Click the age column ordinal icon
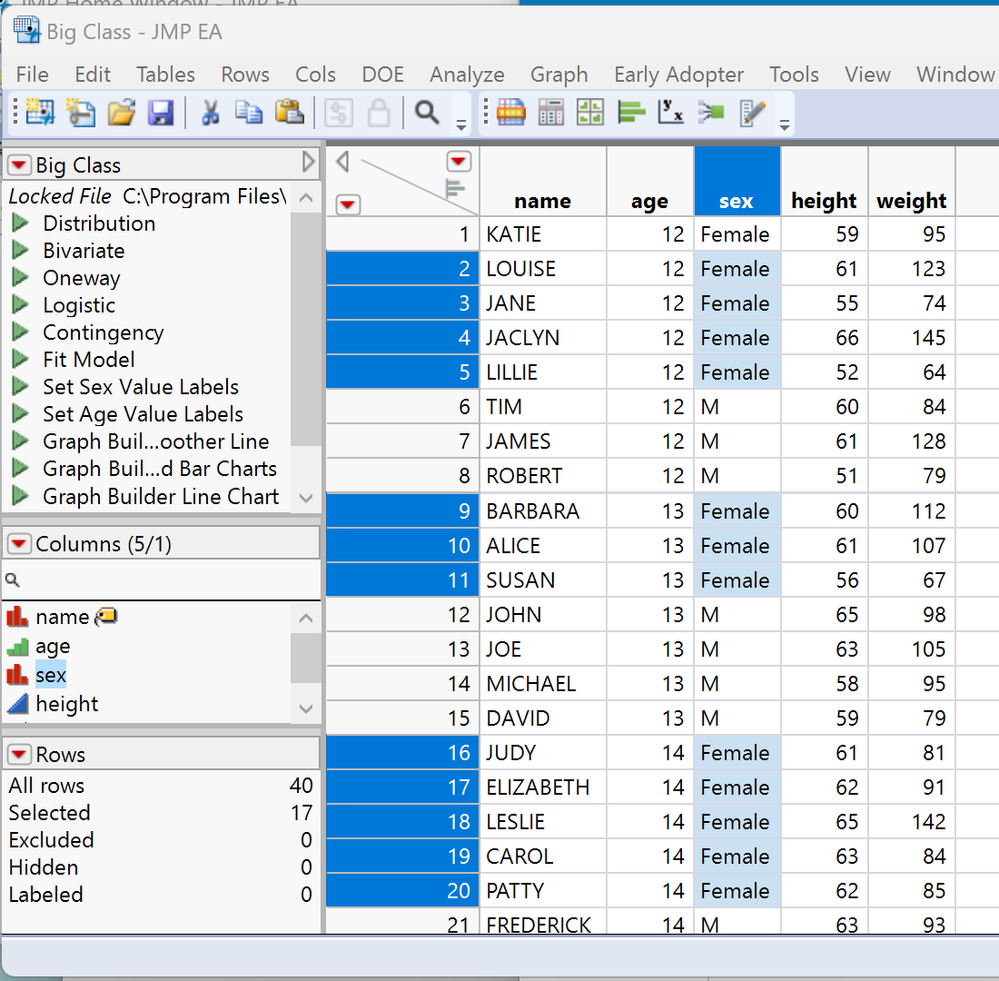The height and width of the screenshot is (981, 999). [17, 647]
